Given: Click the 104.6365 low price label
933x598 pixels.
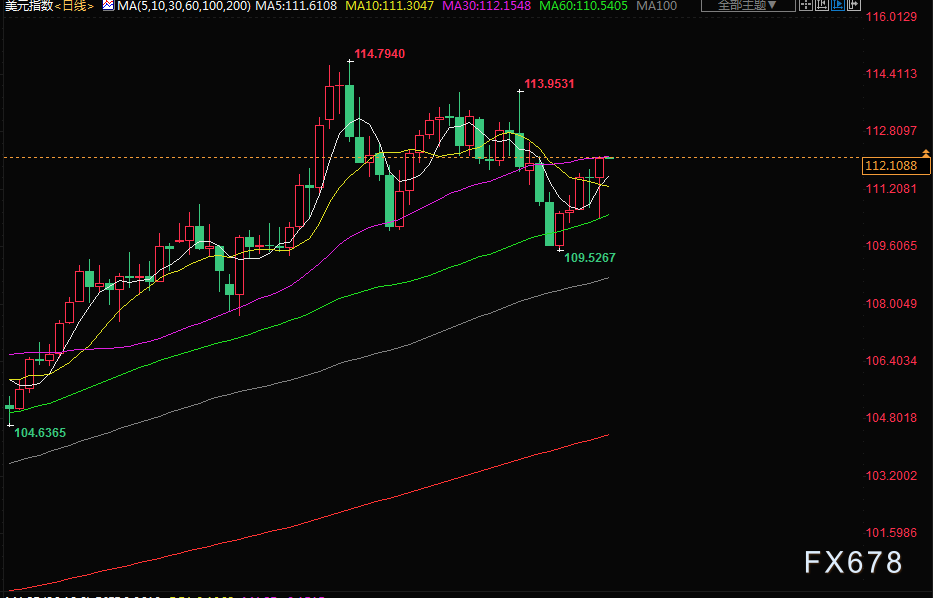Looking at the screenshot, I should coord(40,433).
